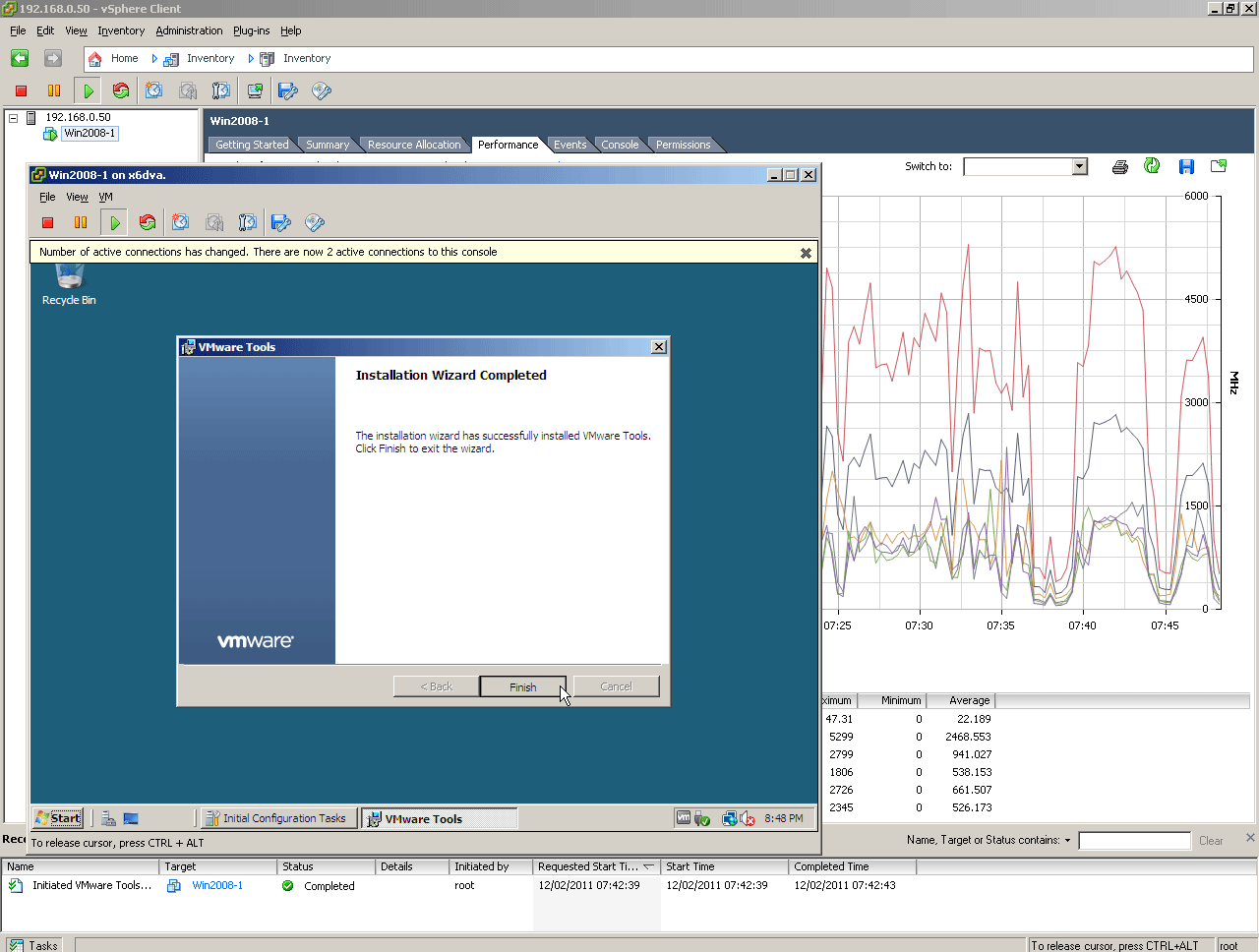
Task: Click stop icon in Win2008-1 console toolbar
Action: (47, 222)
